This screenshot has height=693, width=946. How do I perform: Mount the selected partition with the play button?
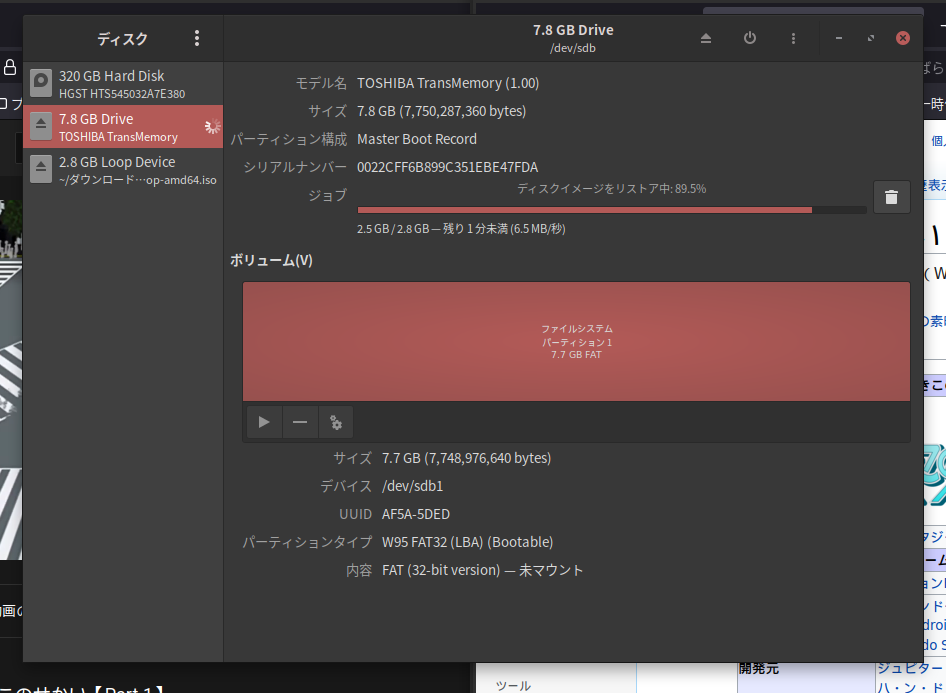point(264,423)
